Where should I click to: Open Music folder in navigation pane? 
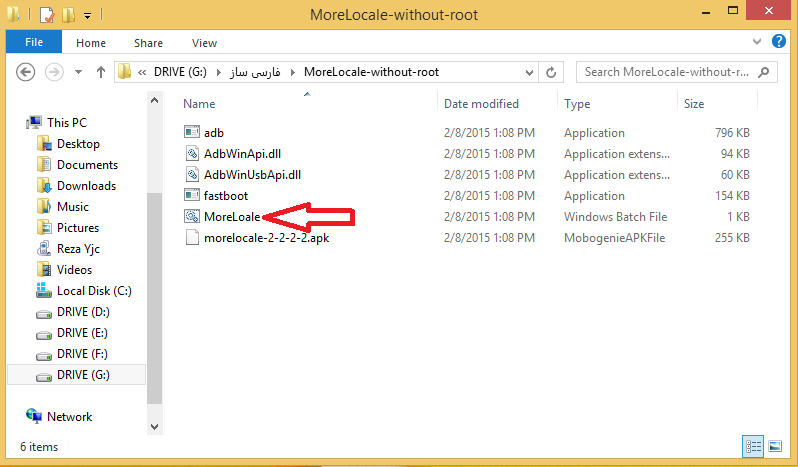73,207
